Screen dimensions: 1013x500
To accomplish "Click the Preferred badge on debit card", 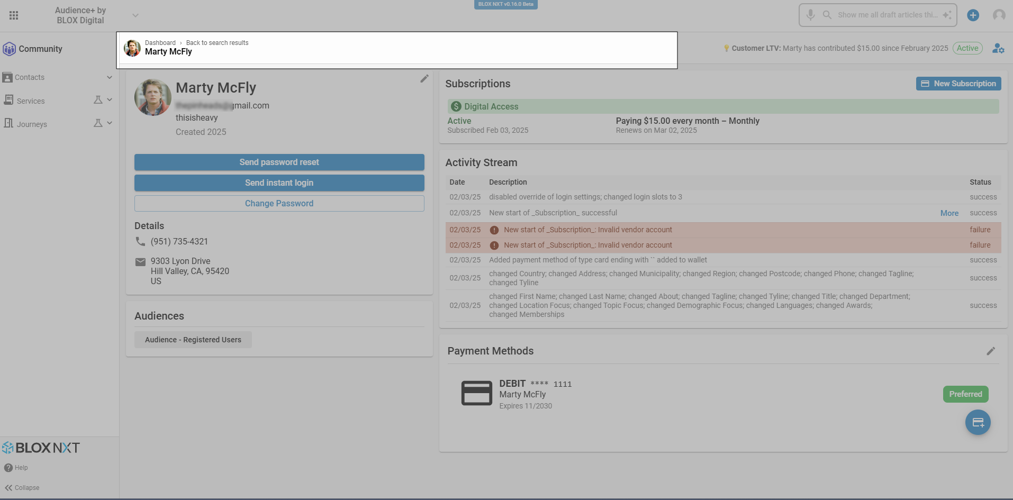I will (966, 394).
